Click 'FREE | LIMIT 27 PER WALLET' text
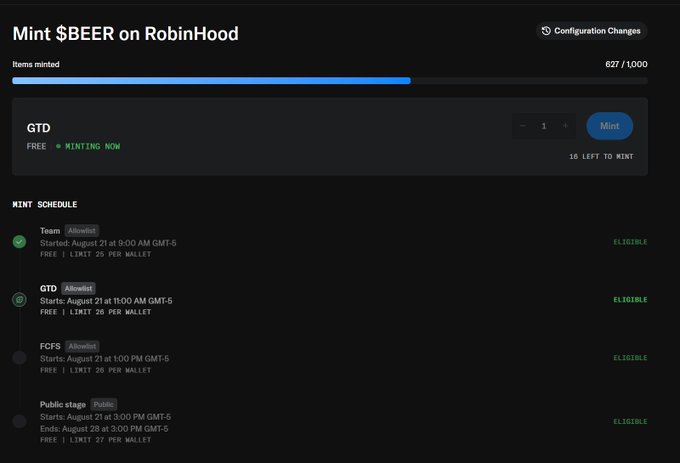Screen dimensions: 680x463 coord(95,440)
